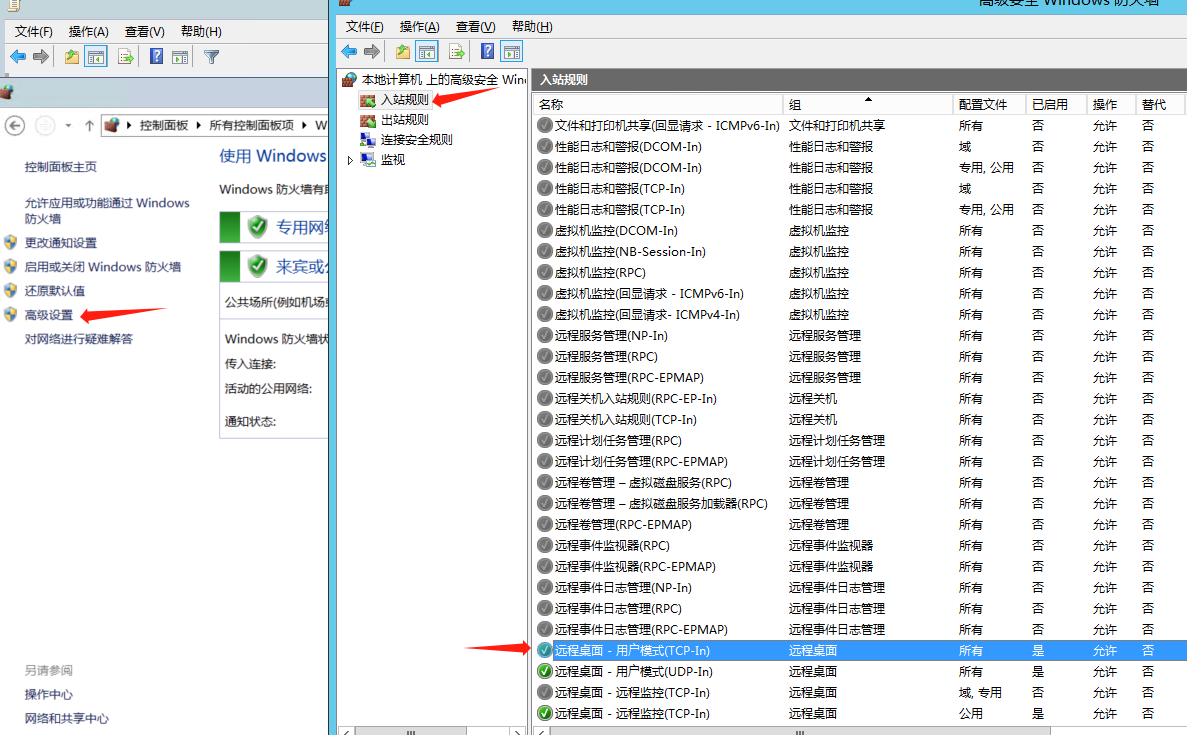This screenshot has width=1187, height=735.
Task: Click the 连接安全规则 icon in the tree
Action: point(368,139)
